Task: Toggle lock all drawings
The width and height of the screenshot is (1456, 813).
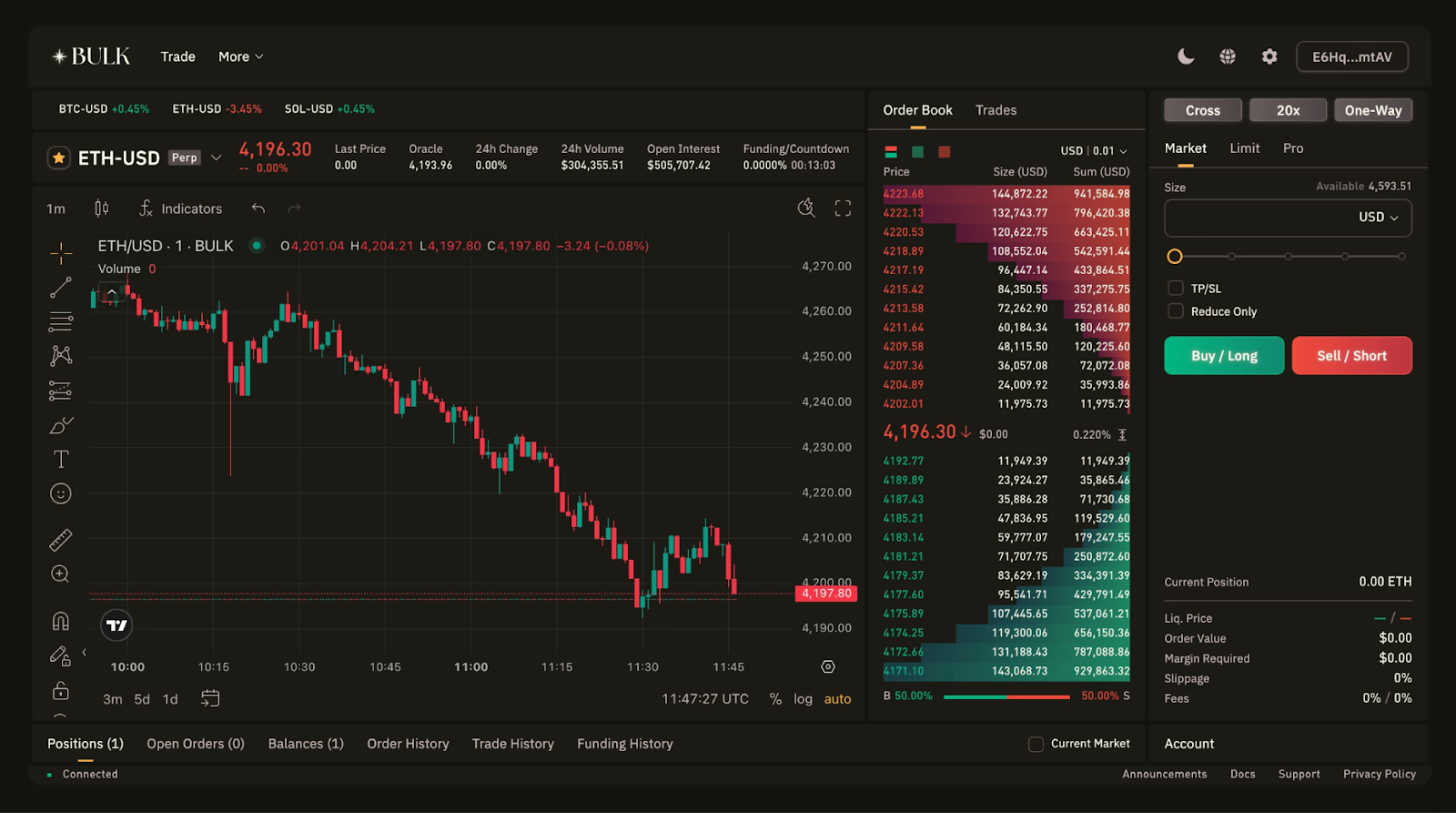Action: [60, 690]
